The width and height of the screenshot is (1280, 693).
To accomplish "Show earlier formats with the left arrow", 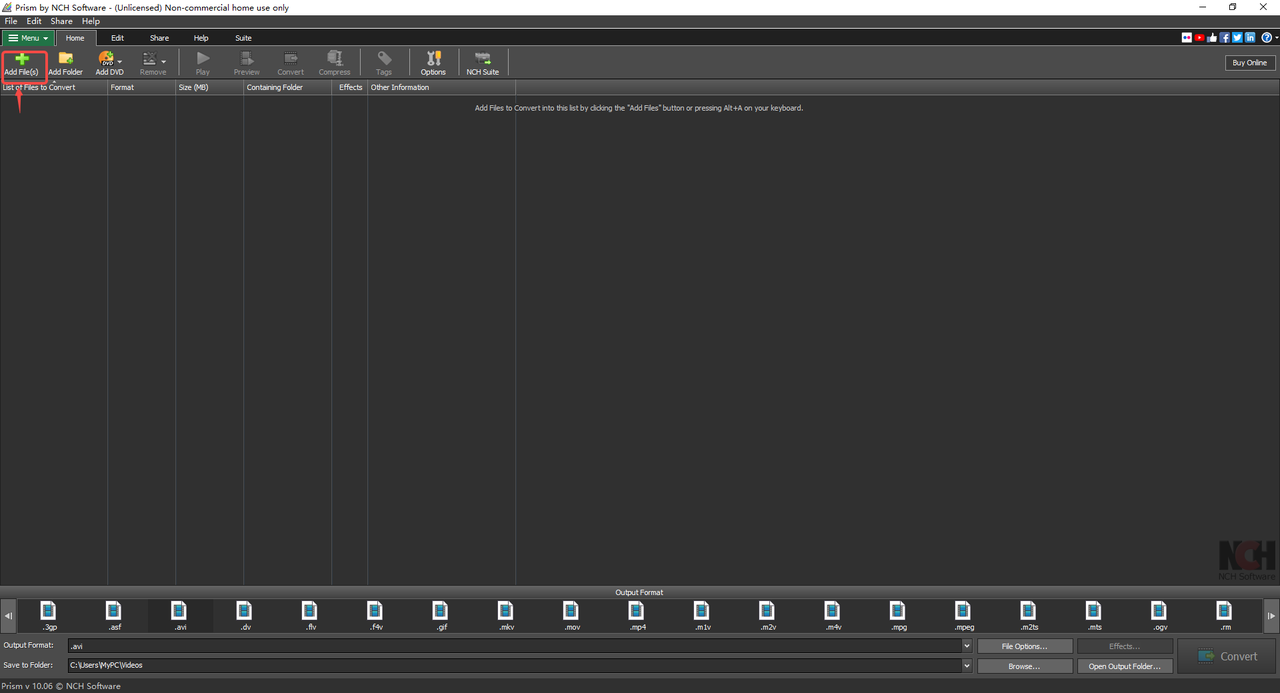I will click(x=8, y=616).
